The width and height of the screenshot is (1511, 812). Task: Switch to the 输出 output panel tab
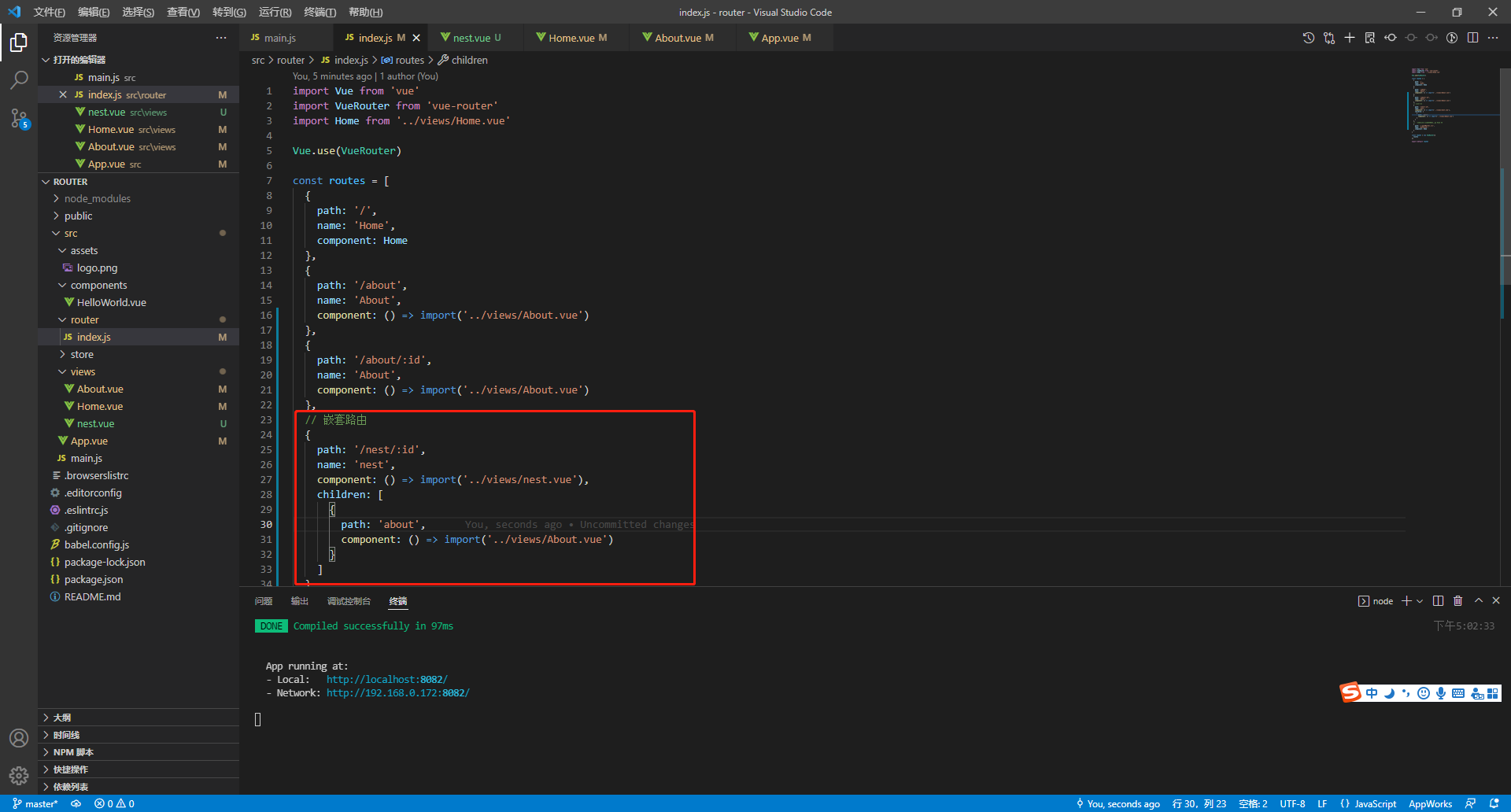300,601
